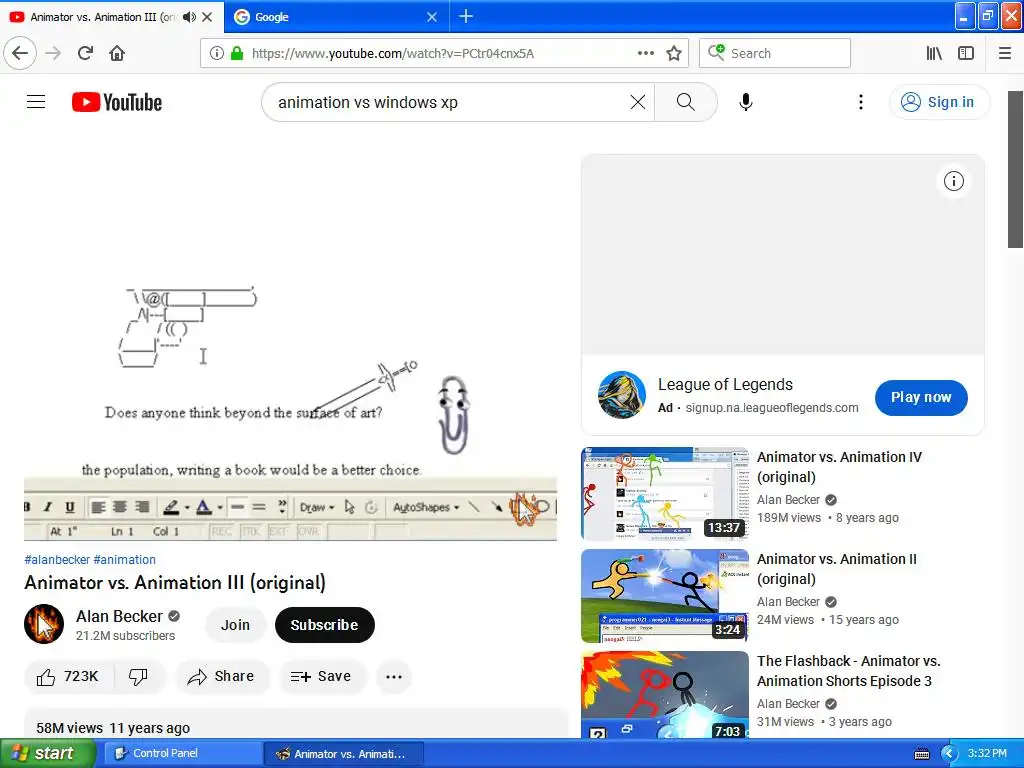The height and width of the screenshot is (768, 1024).
Task: Show site information via the info icon
Action: click(x=217, y=53)
